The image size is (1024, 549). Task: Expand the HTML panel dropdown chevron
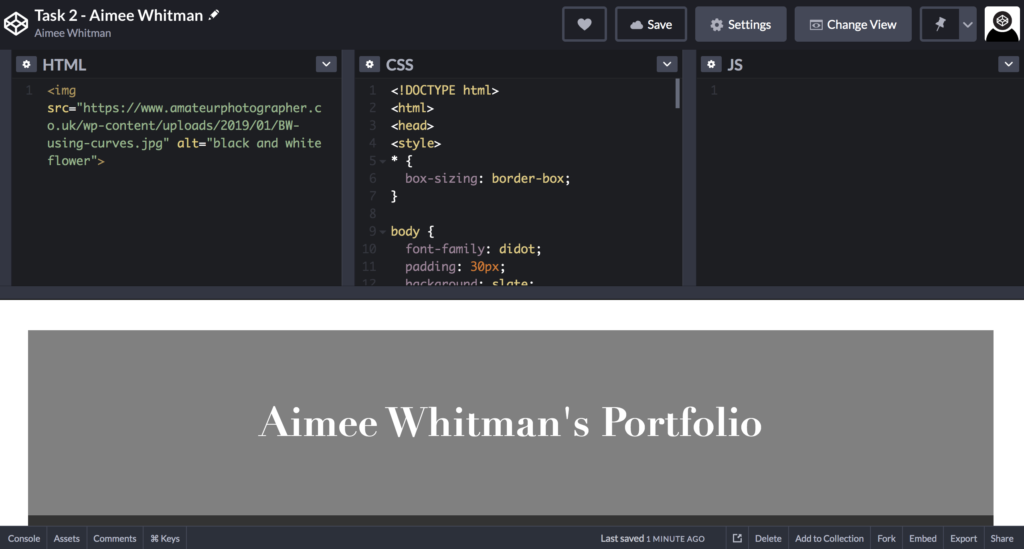[x=326, y=64]
